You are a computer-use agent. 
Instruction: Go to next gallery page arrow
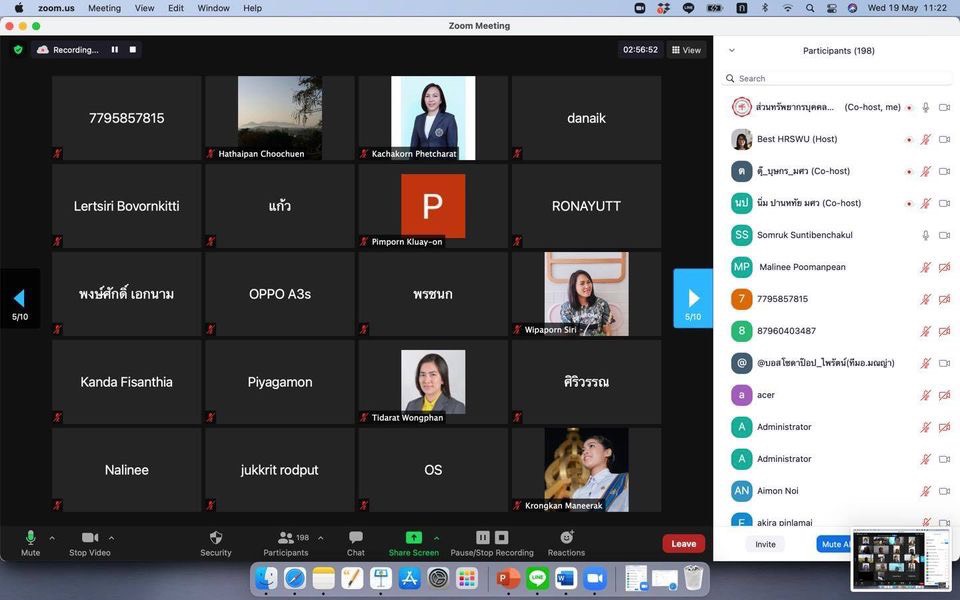pos(693,298)
